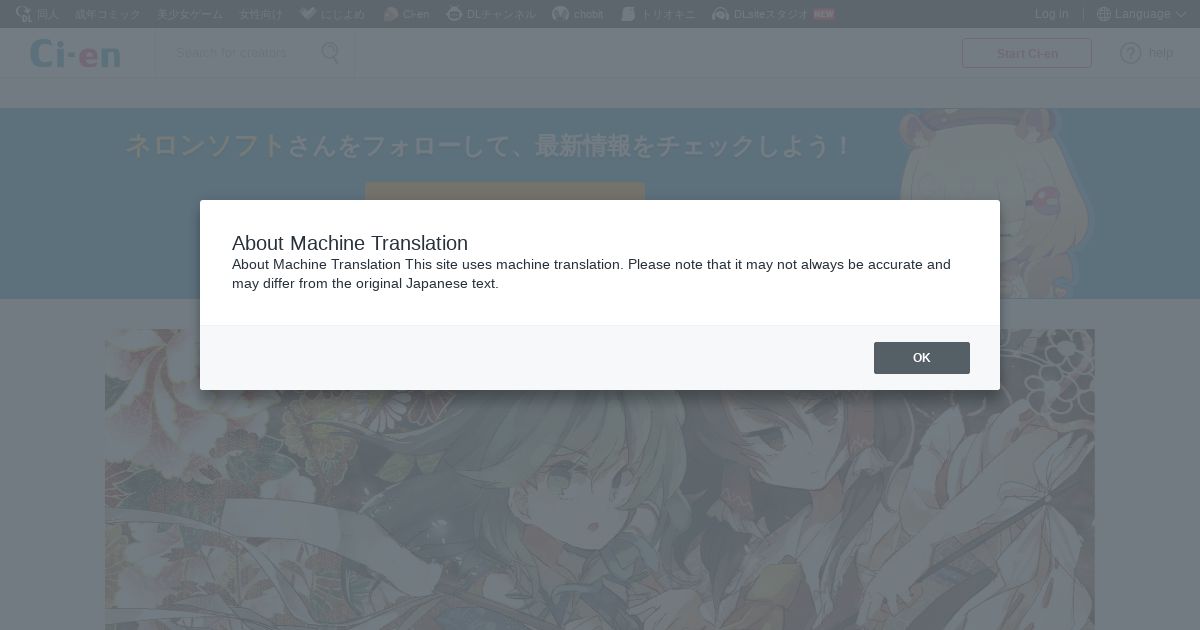Click the orange follow button in banner

click(504, 191)
